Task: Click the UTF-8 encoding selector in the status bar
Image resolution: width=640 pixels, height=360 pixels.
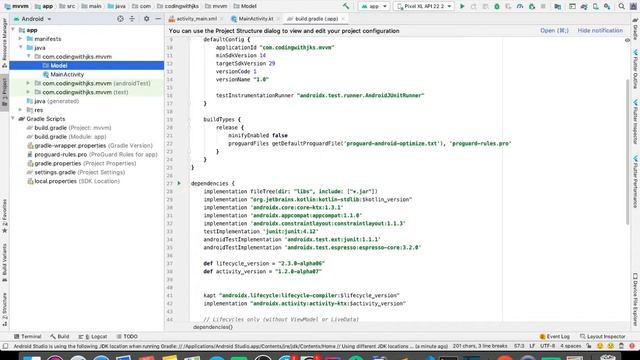Action: (x=547, y=346)
